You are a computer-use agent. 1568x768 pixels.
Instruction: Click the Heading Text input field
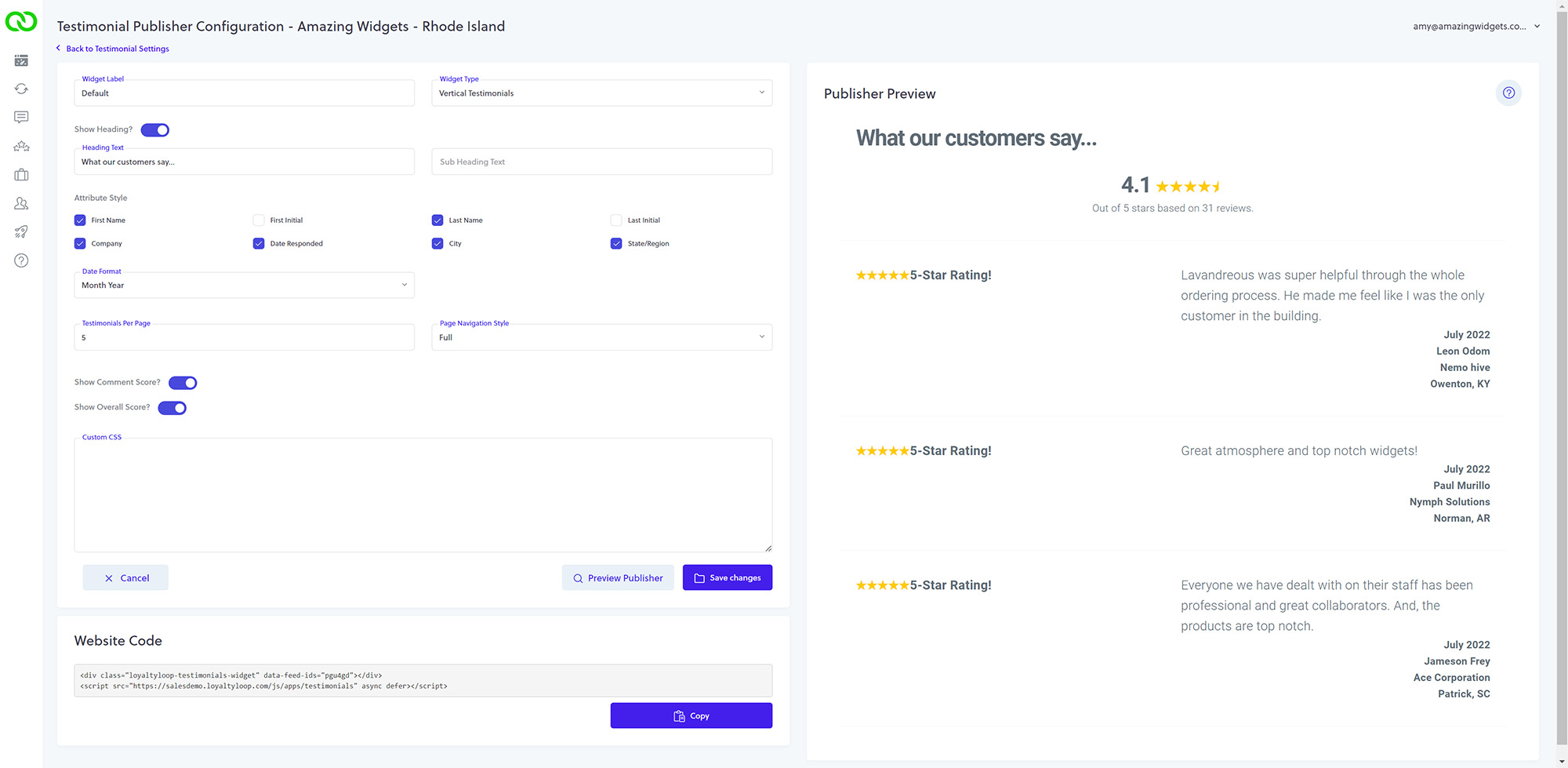pyautogui.click(x=245, y=162)
